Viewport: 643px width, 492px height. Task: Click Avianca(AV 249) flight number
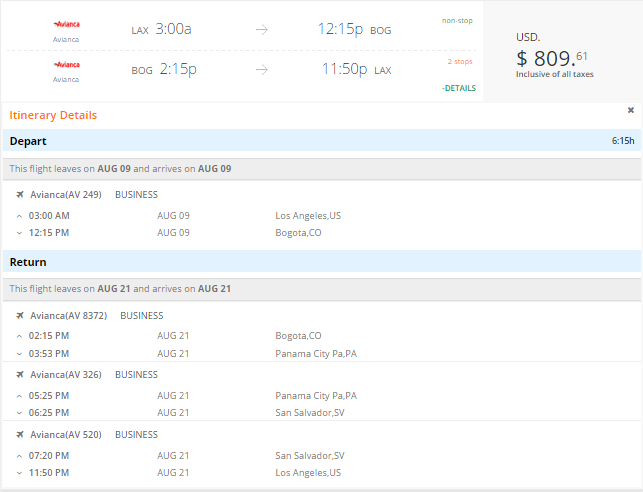(x=66, y=194)
